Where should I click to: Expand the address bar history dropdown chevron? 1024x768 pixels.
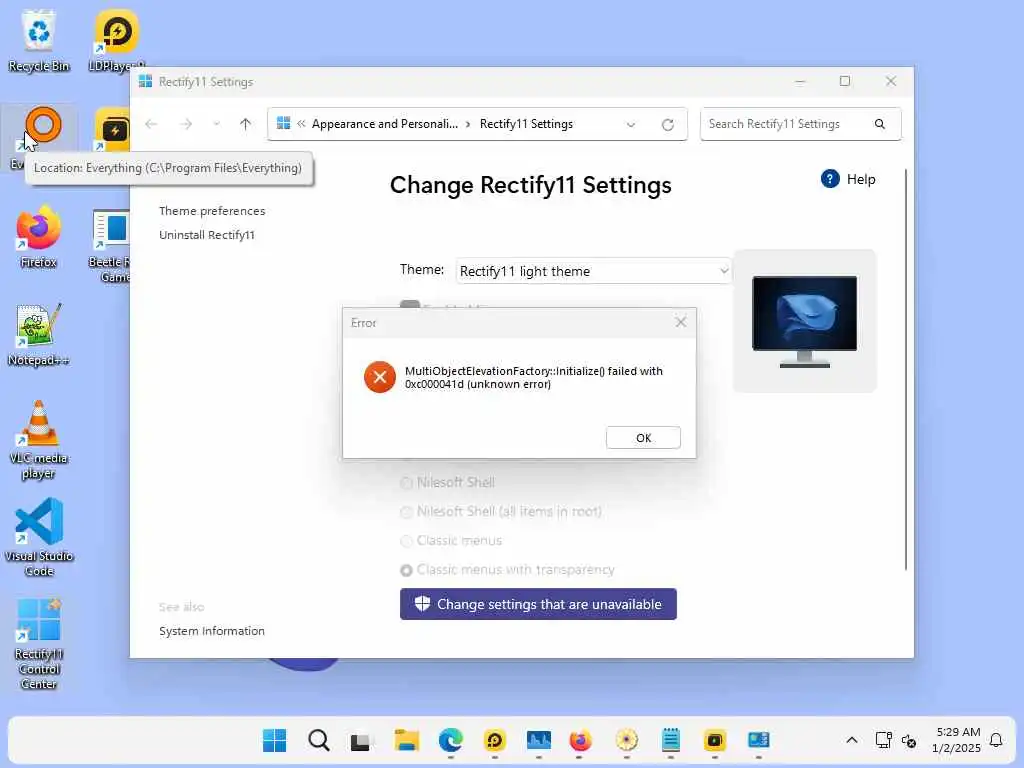coord(631,124)
